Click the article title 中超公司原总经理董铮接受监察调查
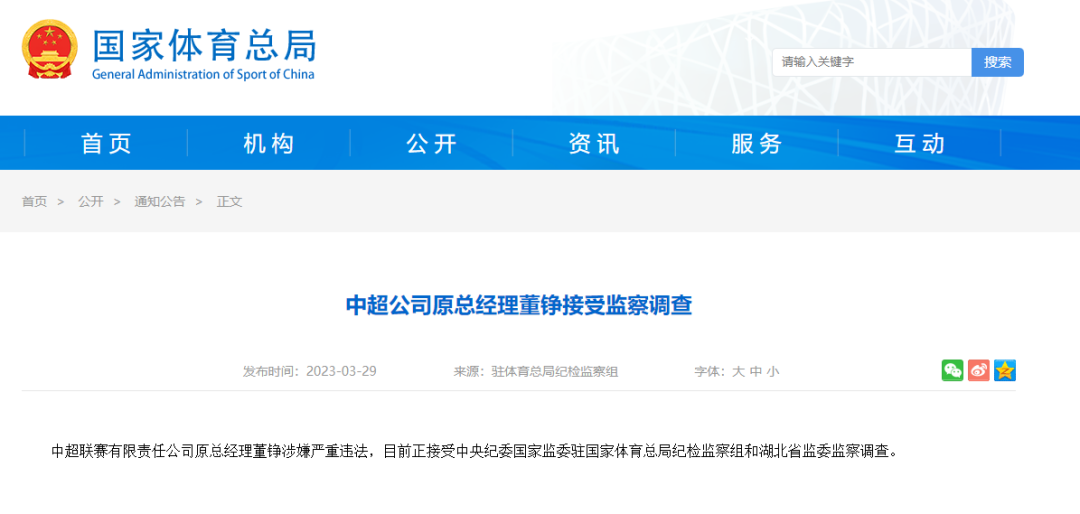This screenshot has width=1080, height=514. [x=519, y=305]
